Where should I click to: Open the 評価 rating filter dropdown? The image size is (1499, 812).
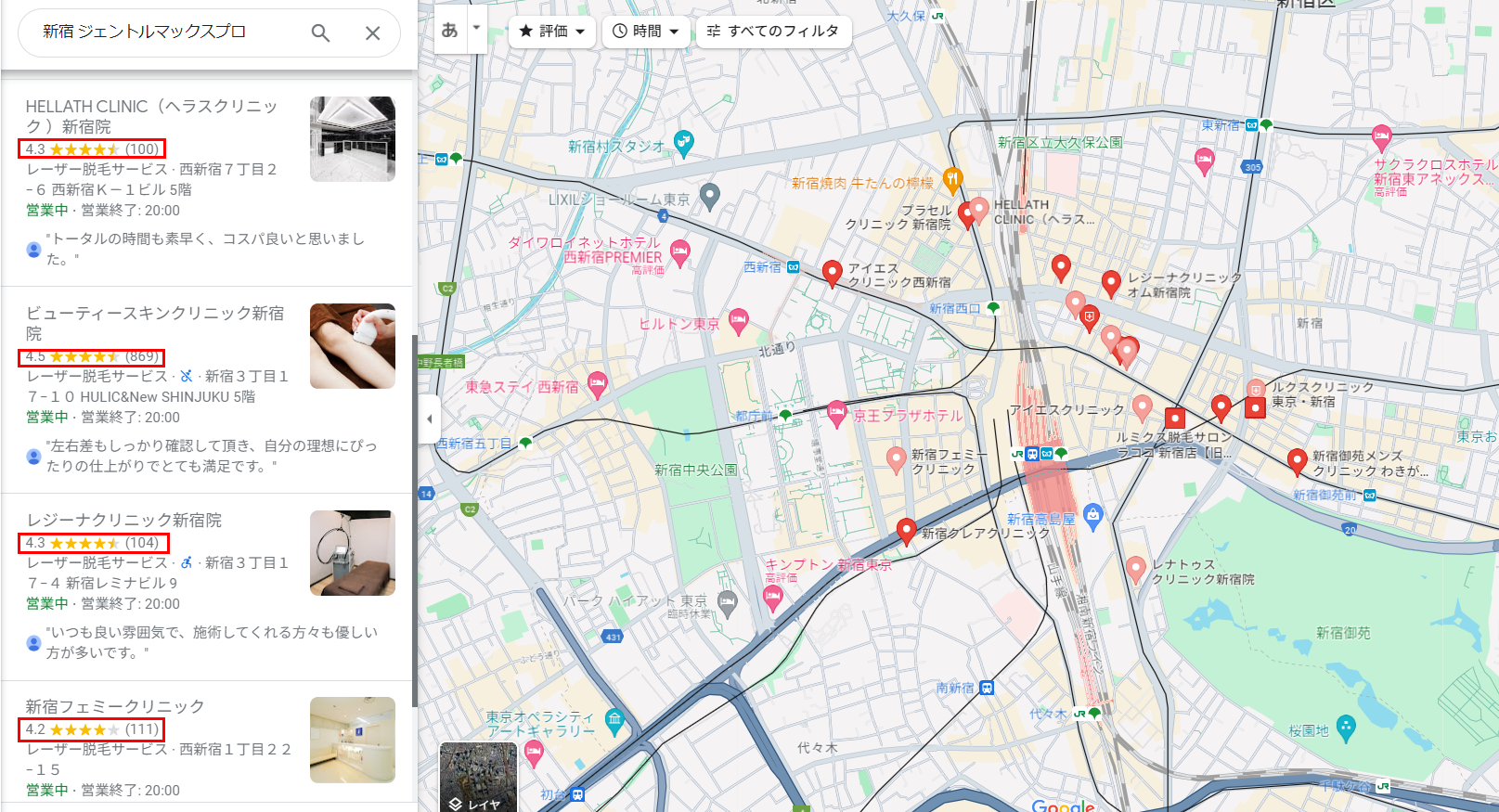coord(552,32)
